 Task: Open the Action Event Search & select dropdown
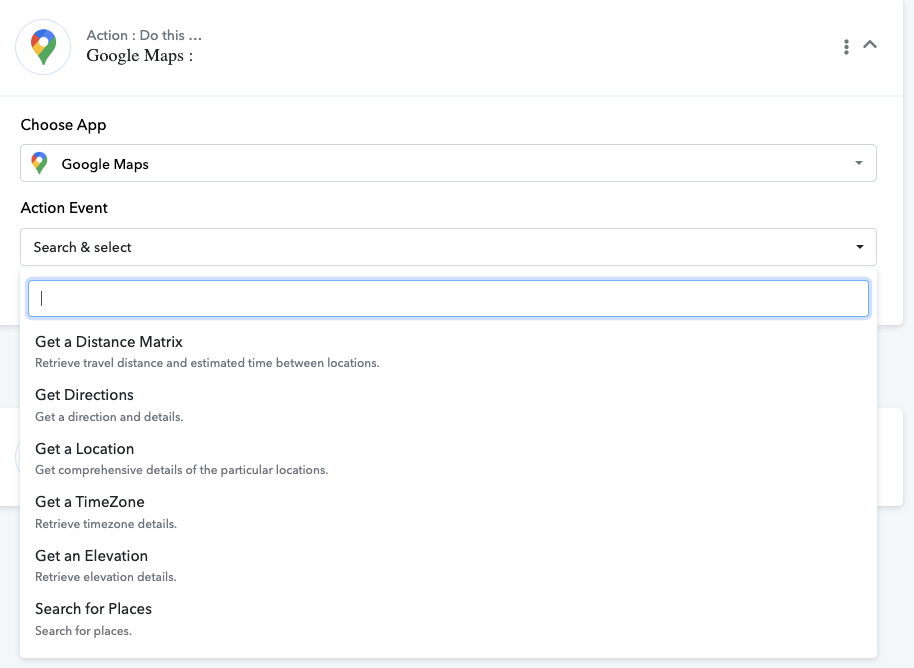tap(448, 247)
